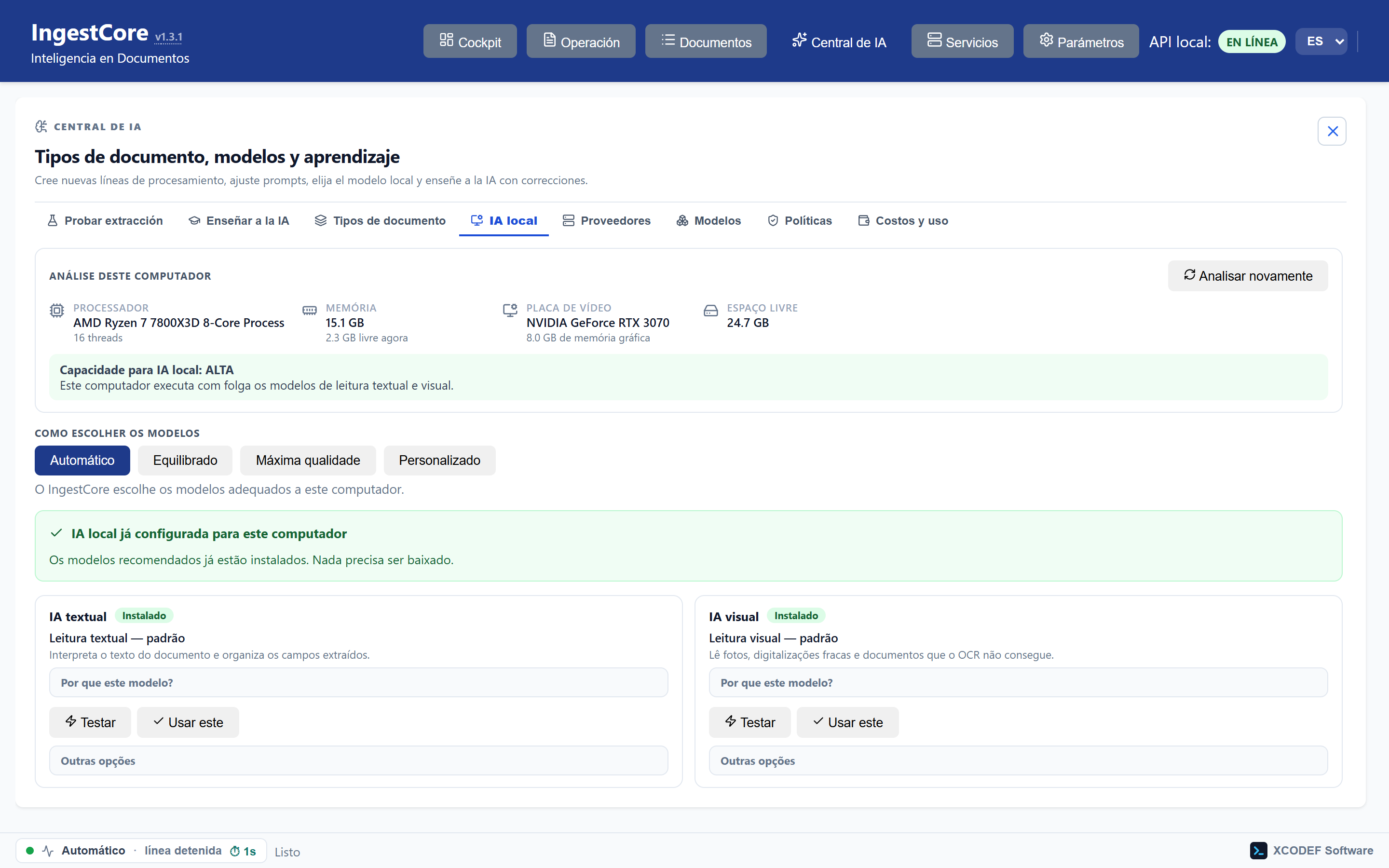Click the Documentos list icon
The image size is (1389, 868).
668,40
